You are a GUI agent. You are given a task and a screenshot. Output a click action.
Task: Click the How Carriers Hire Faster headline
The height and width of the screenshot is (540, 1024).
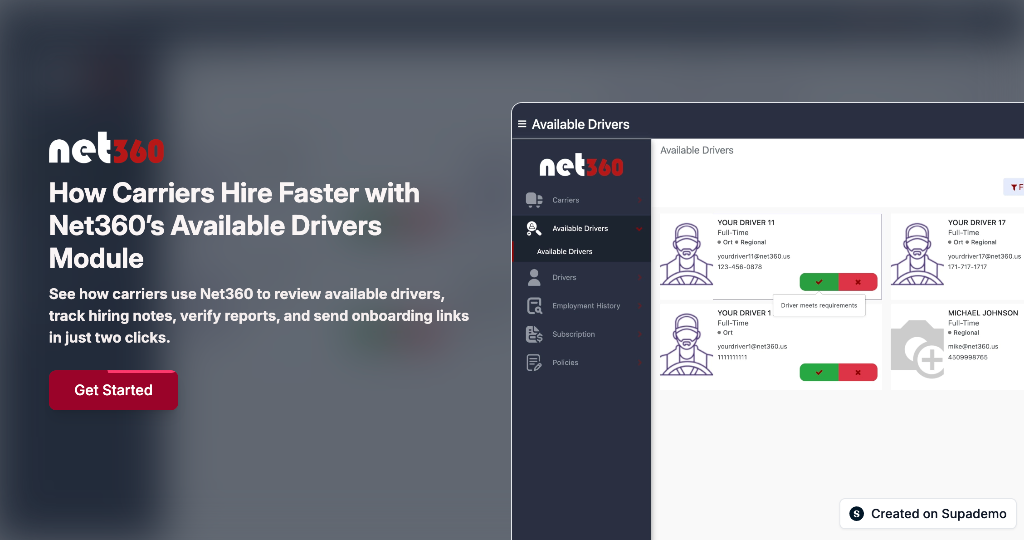(x=234, y=226)
